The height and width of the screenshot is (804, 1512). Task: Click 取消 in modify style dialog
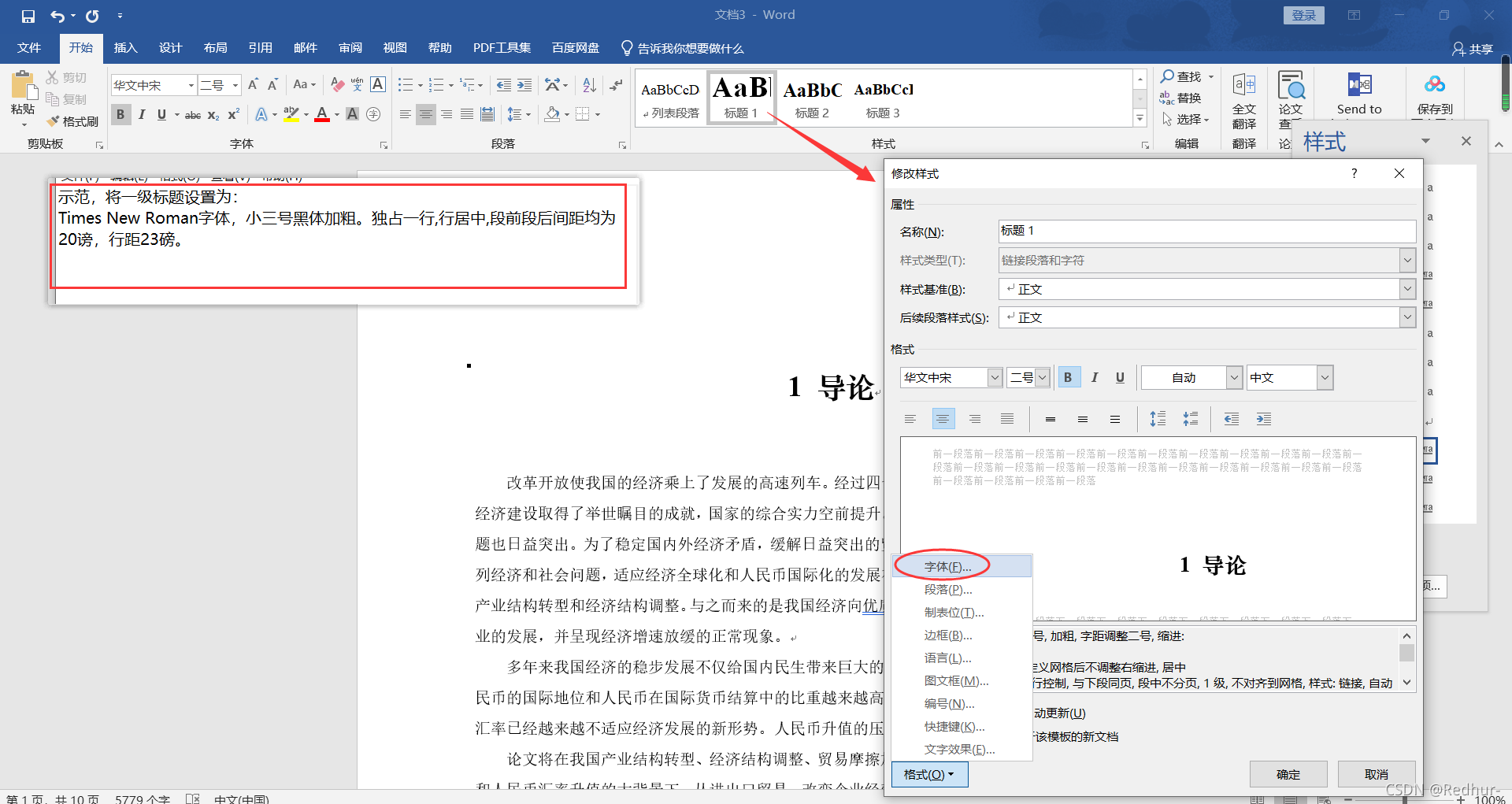tap(1377, 775)
